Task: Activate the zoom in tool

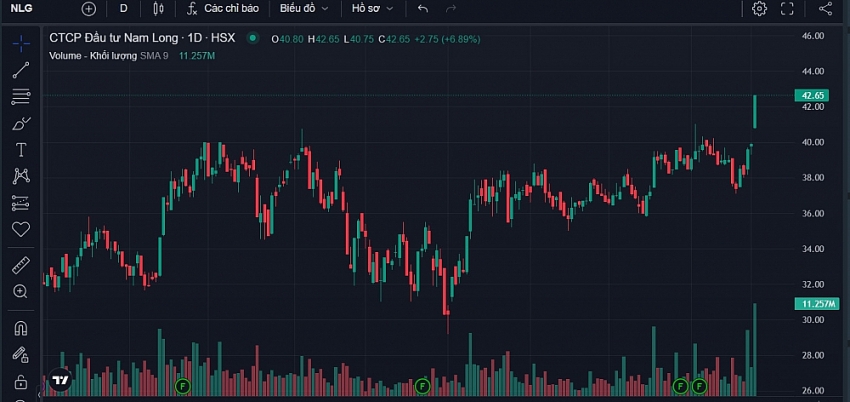Action: [x=21, y=291]
